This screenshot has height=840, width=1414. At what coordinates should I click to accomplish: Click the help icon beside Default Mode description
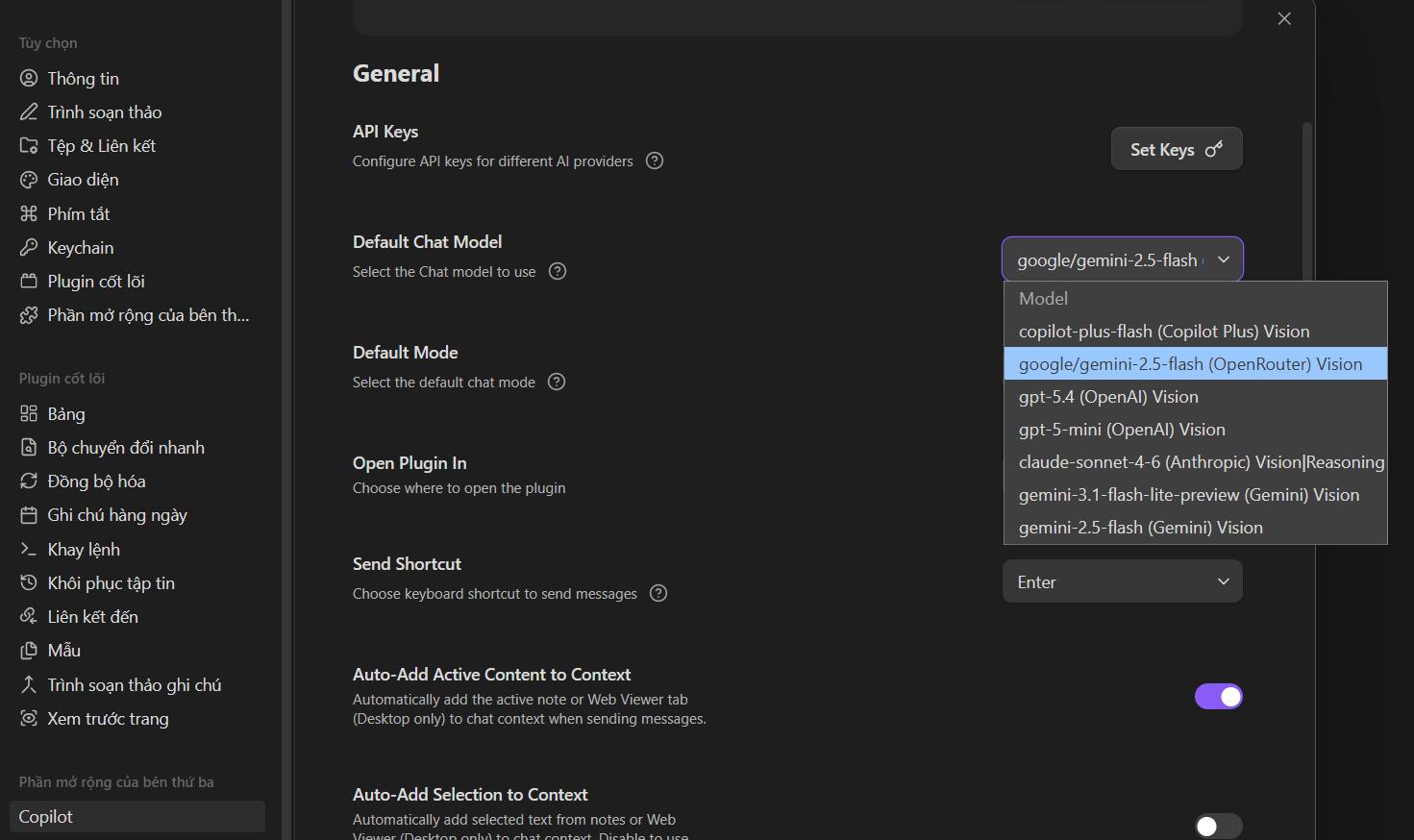click(557, 382)
